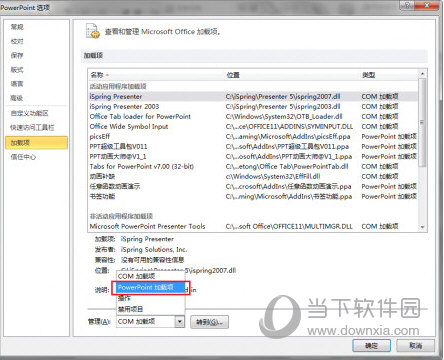The width and height of the screenshot is (444, 360).
Task: Click the add-ins list scrollbar thumb
Action: pyautogui.click(x=422, y=122)
